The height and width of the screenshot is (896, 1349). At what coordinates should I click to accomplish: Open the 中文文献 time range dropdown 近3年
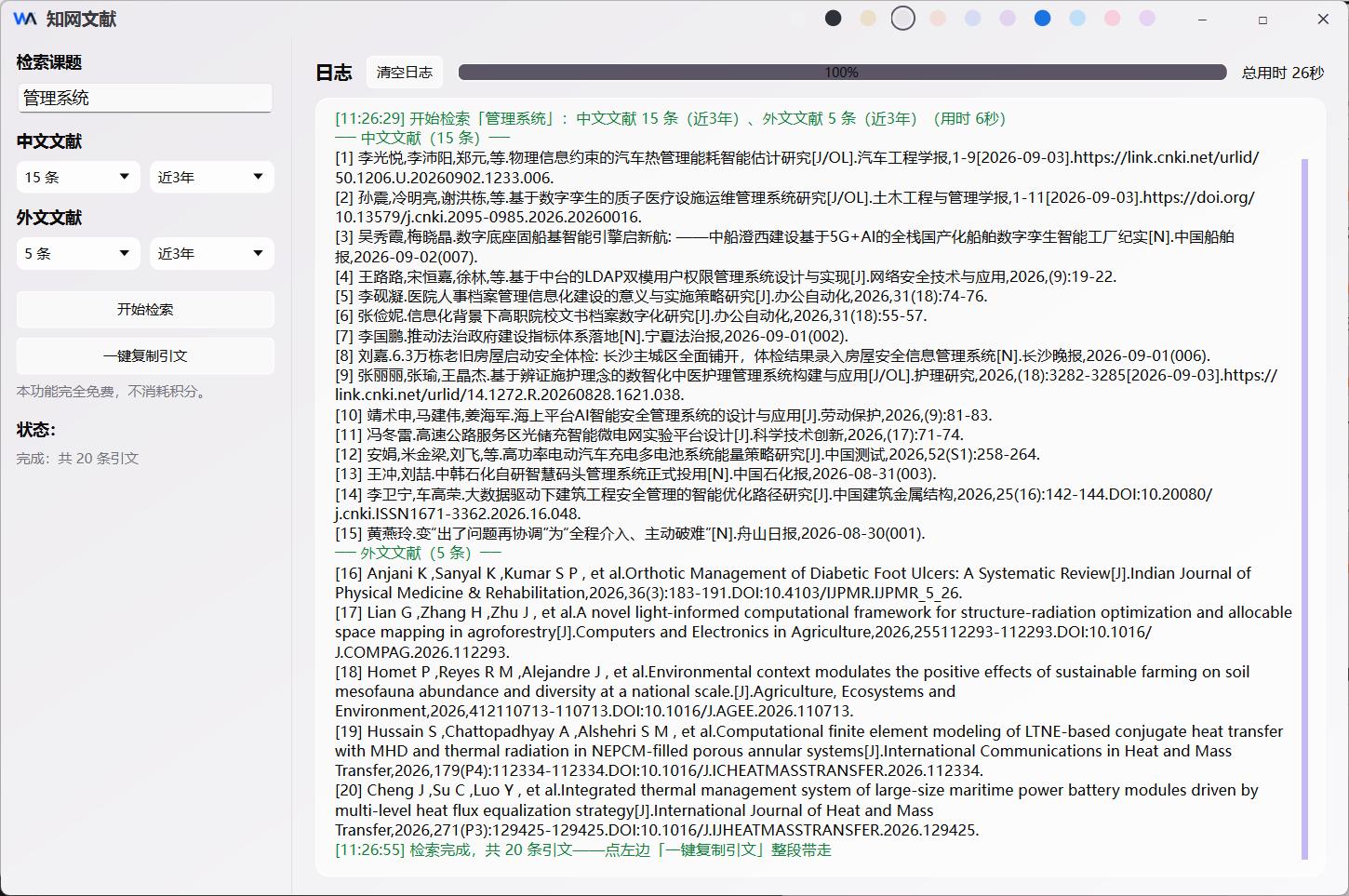click(x=212, y=177)
